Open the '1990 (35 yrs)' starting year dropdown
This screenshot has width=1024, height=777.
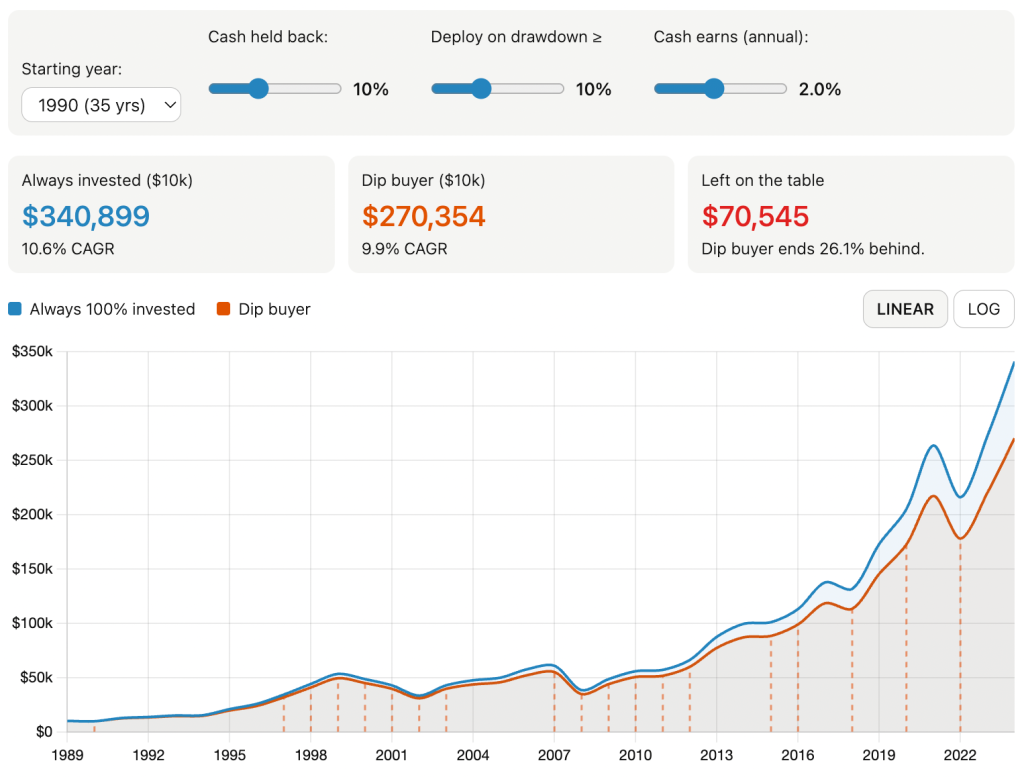(x=100, y=104)
